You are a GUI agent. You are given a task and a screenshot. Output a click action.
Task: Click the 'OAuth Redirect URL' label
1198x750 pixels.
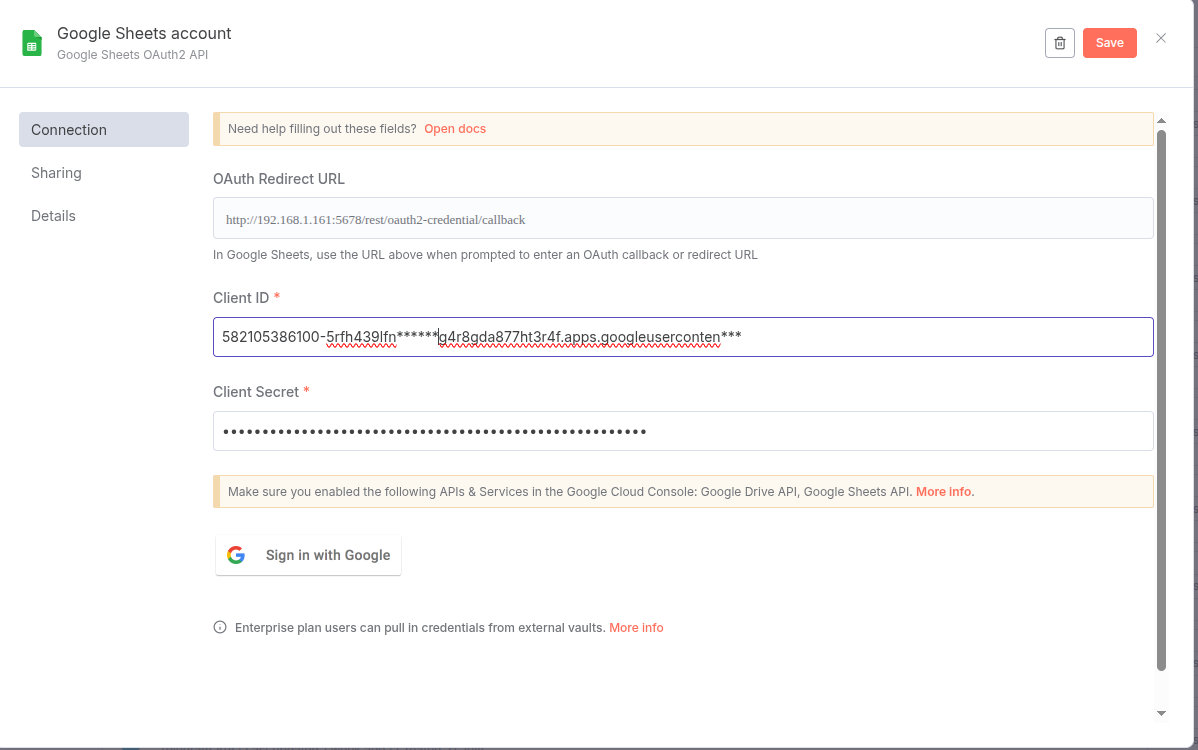pos(279,179)
